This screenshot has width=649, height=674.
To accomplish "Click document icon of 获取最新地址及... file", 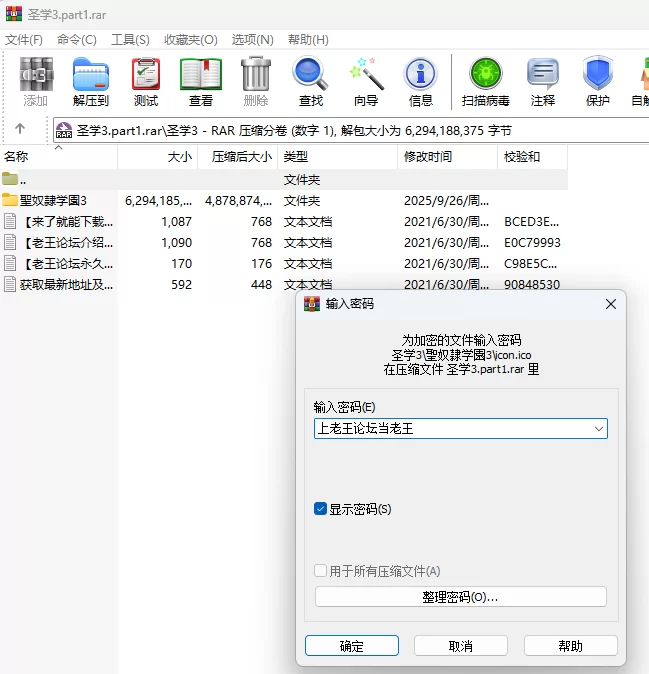I will pyautogui.click(x=10, y=284).
